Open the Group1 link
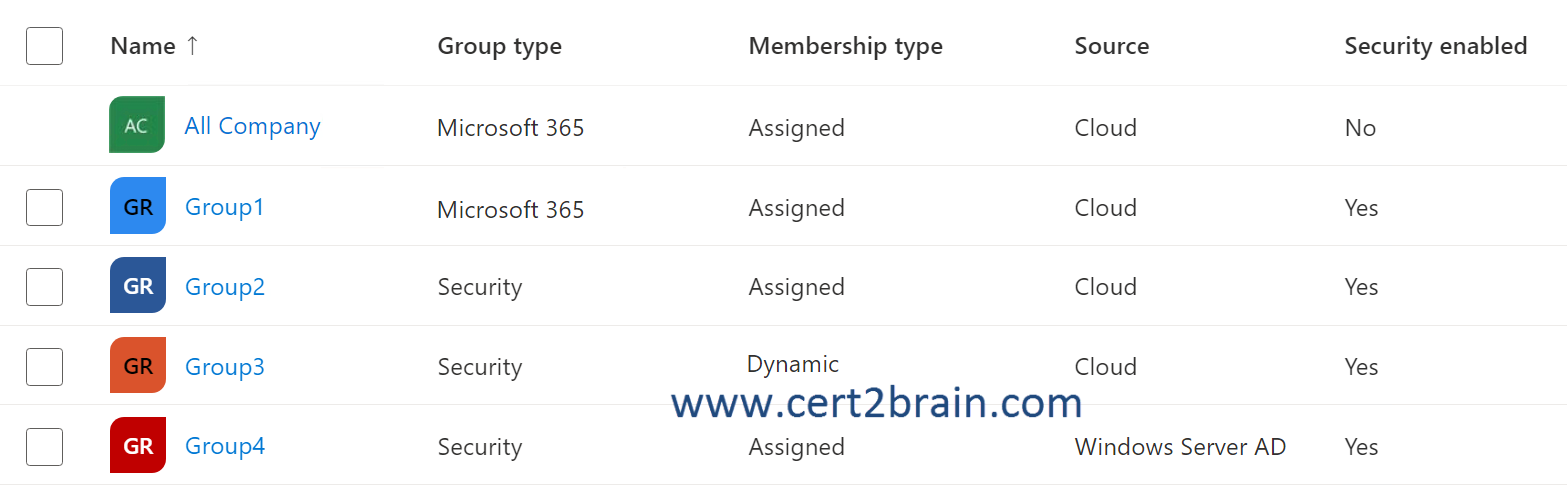This screenshot has width=1567, height=492. pos(224,207)
